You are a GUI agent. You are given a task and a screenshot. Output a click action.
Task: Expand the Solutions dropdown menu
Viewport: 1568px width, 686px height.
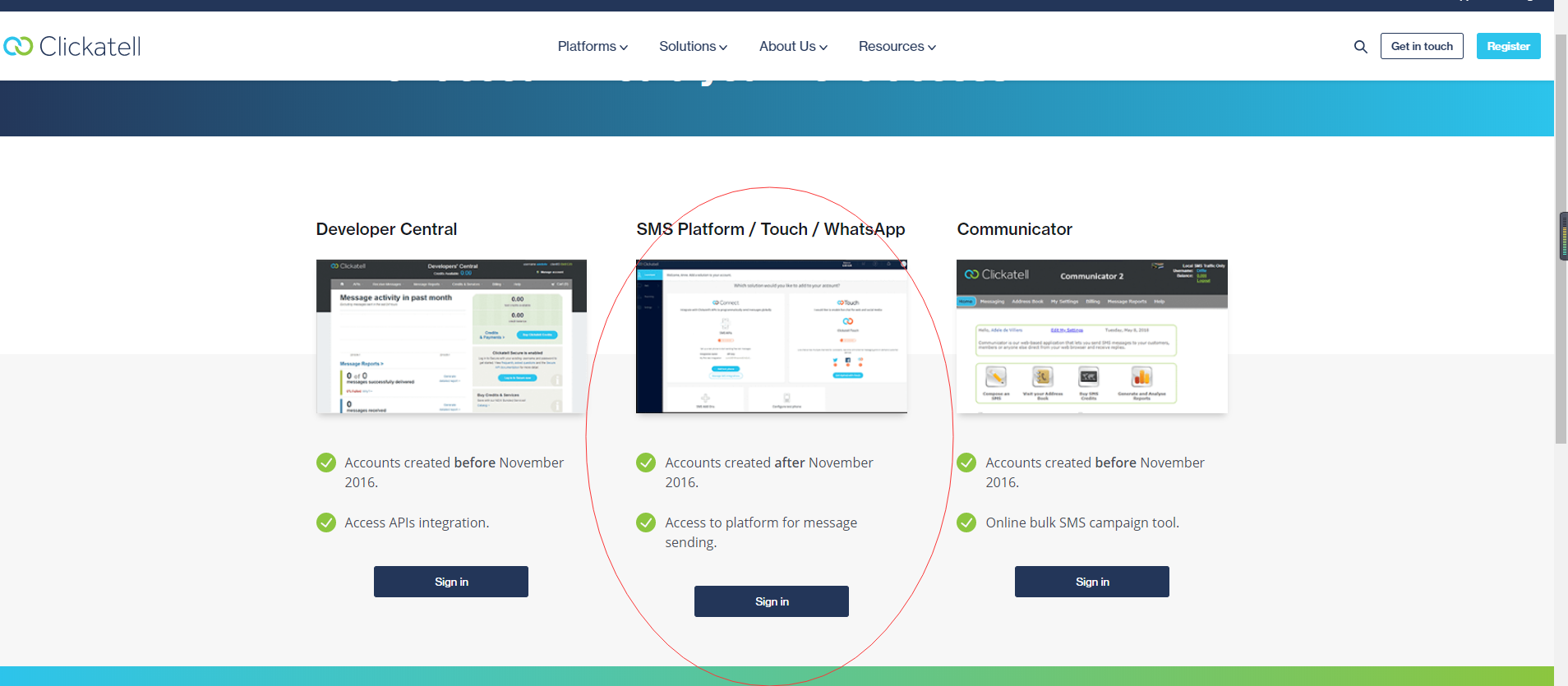click(693, 47)
